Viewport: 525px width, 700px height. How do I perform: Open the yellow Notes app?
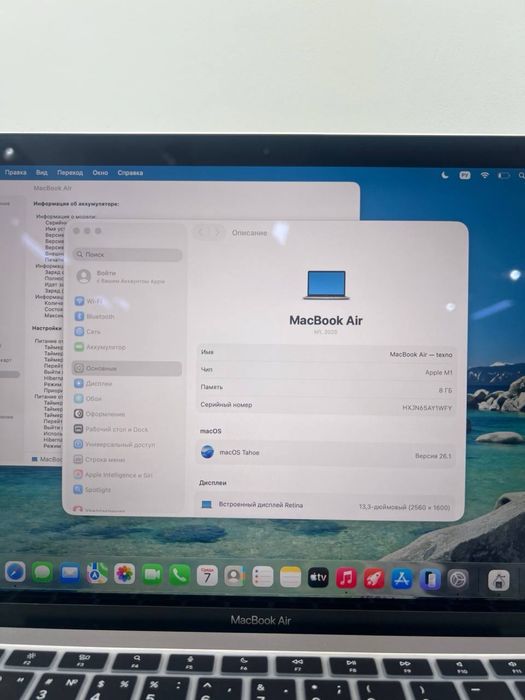(x=290, y=577)
